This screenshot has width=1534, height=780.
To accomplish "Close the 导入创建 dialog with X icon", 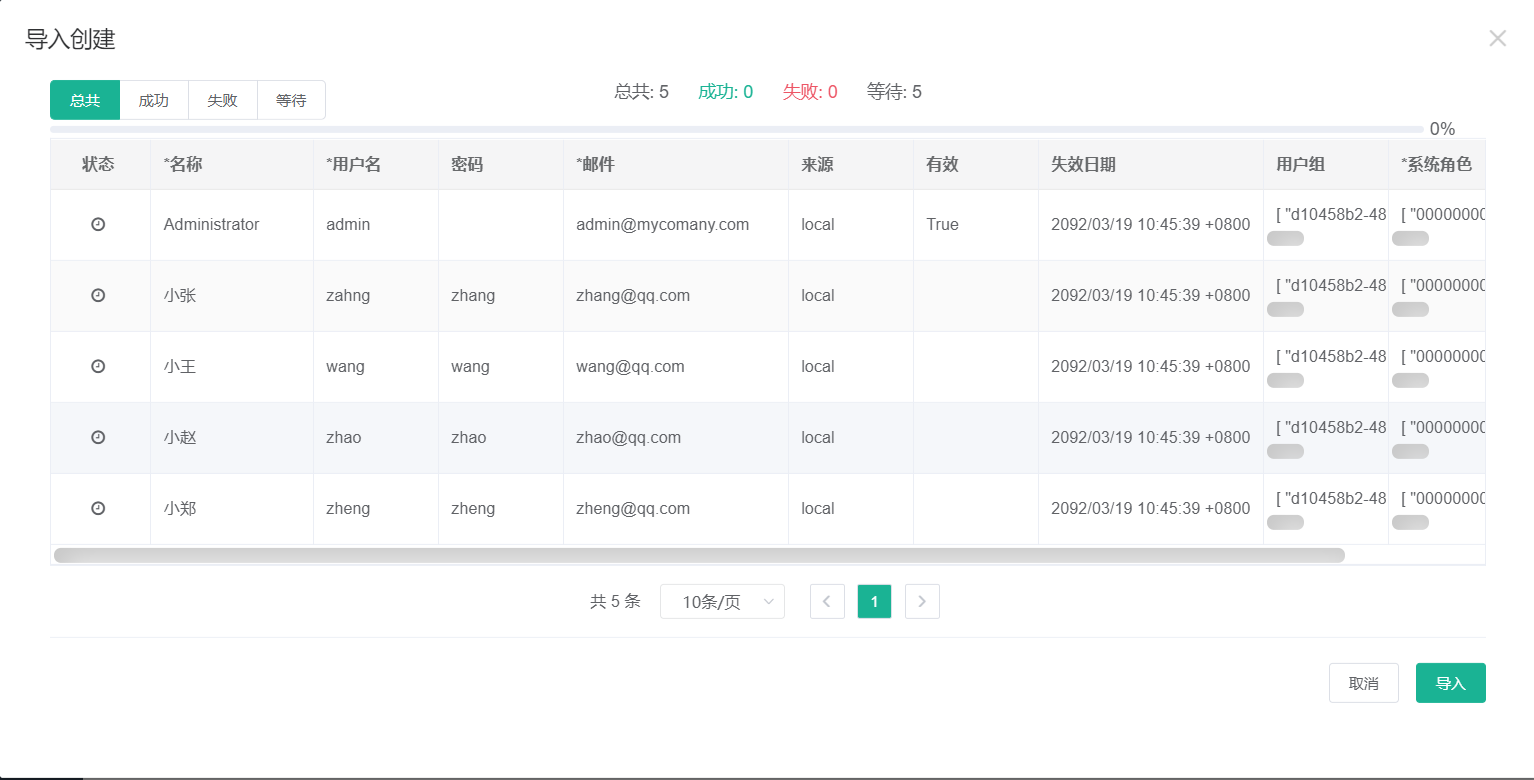I will point(1497,39).
